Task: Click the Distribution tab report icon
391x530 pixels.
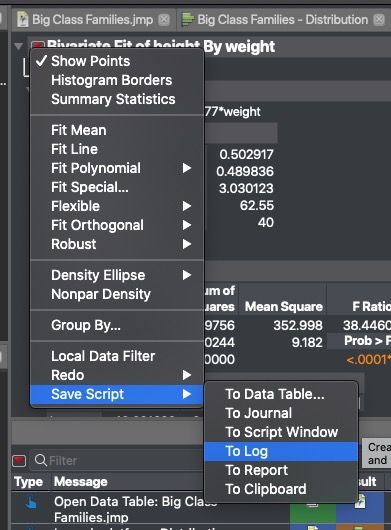Action: click(x=187, y=19)
